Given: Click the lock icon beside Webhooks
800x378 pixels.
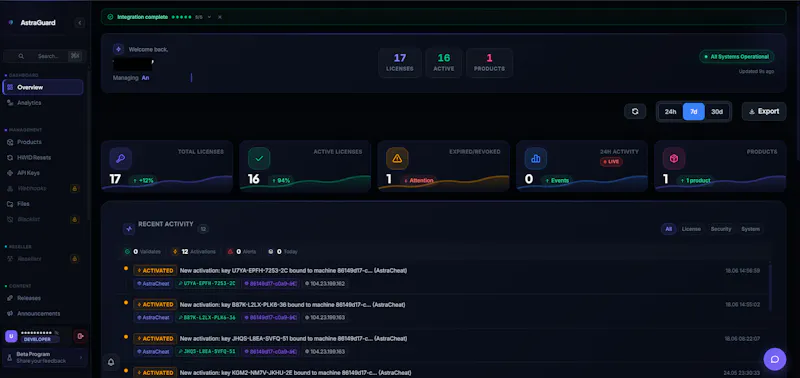Looking at the screenshot, I should coord(74,188).
